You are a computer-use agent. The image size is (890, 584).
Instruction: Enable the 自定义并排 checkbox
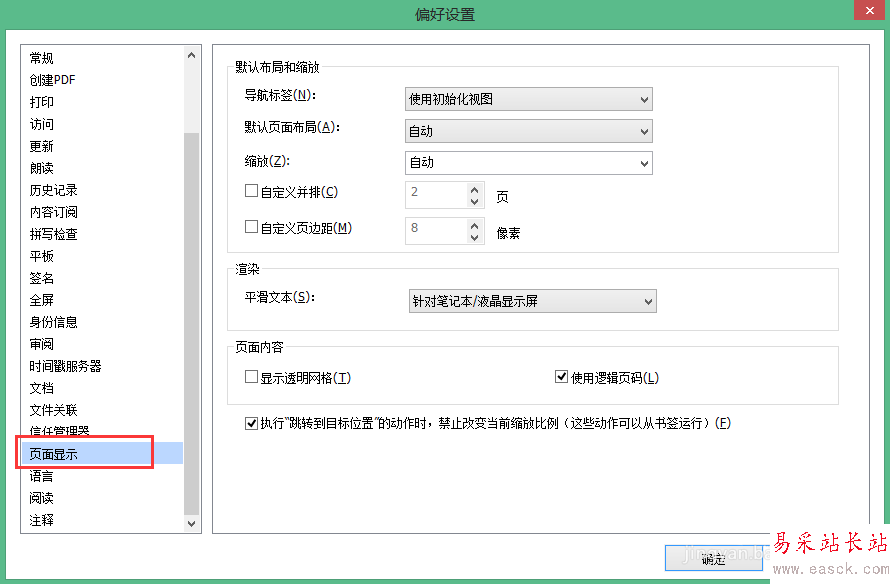(252, 191)
